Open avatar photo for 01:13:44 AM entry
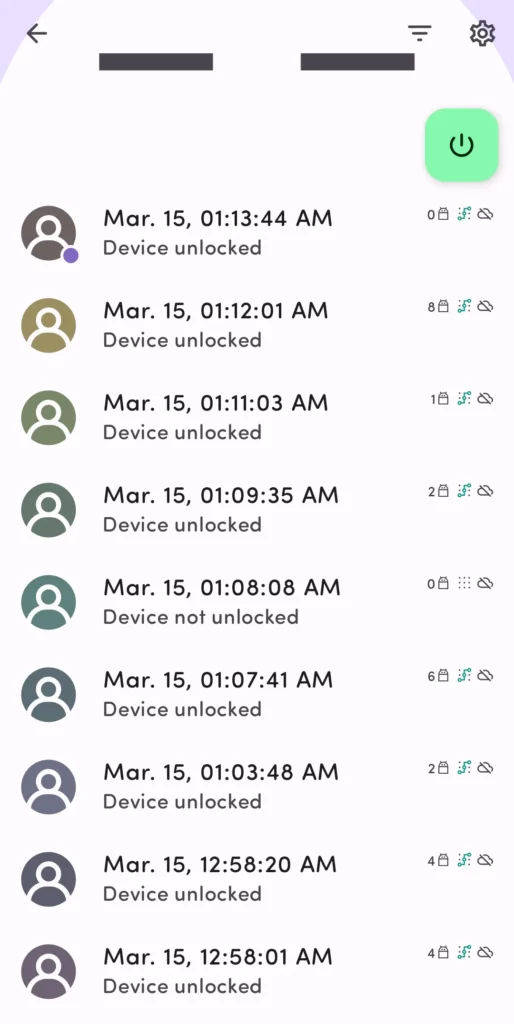The width and height of the screenshot is (514, 1024). click(x=48, y=234)
